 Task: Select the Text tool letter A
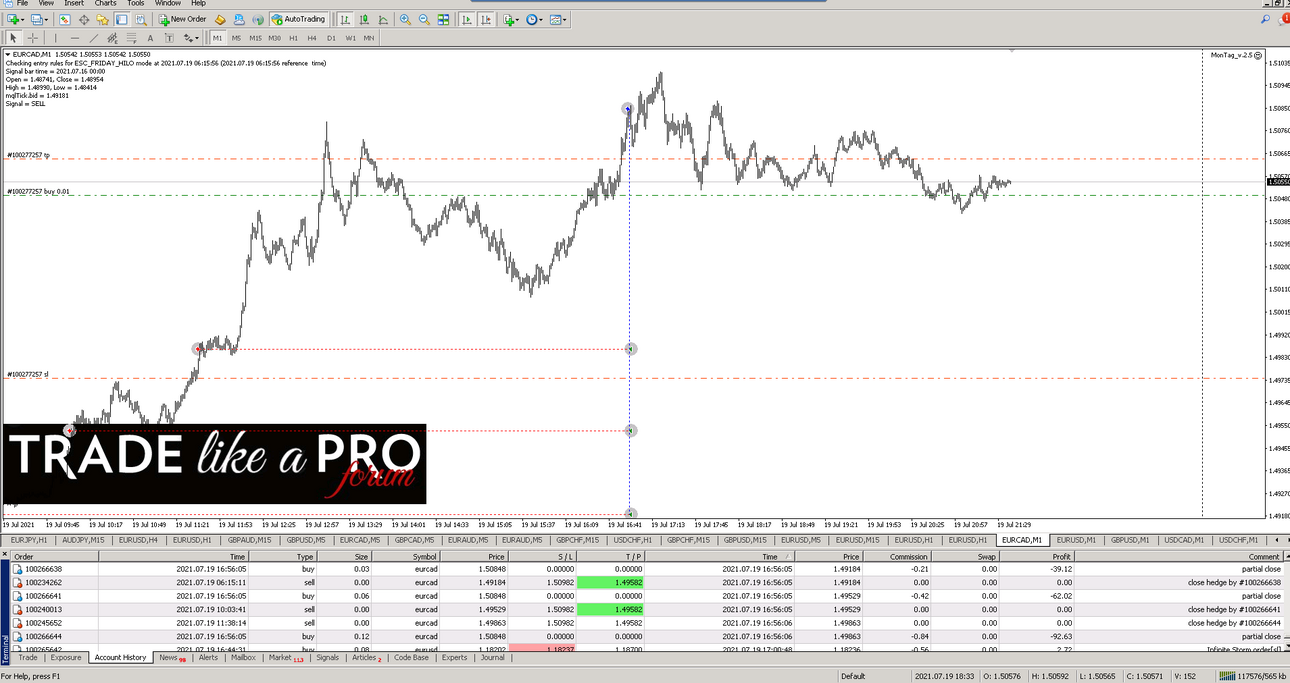[150, 38]
